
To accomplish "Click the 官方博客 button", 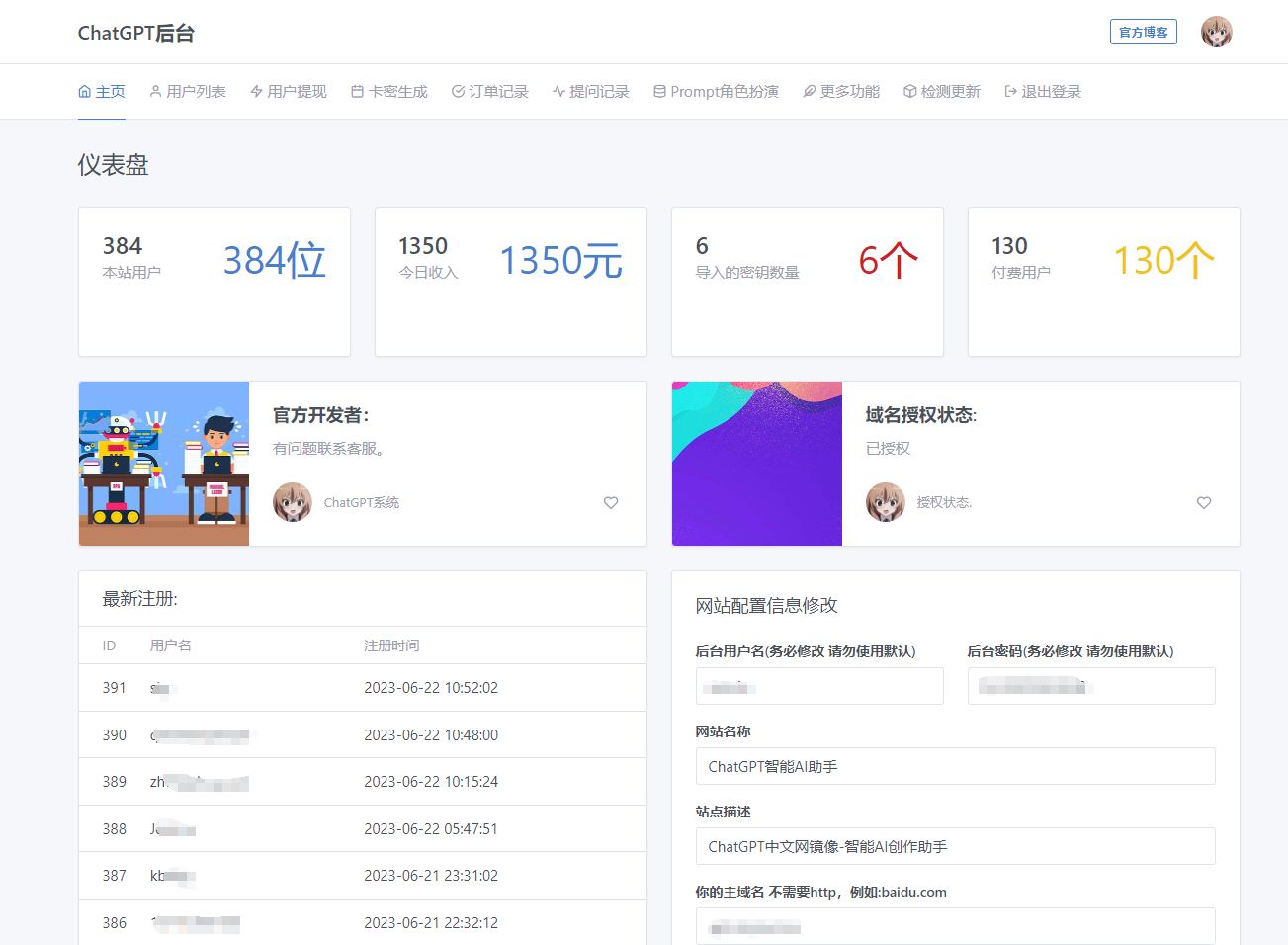I will pyautogui.click(x=1143, y=33).
